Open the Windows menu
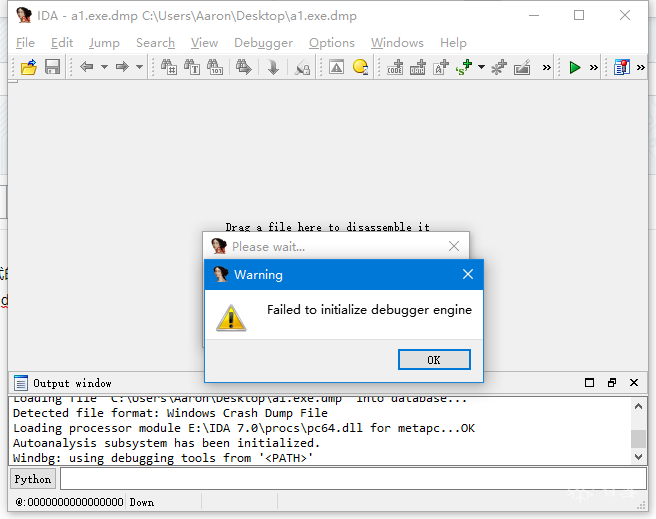This screenshot has height=519, width=656. tap(397, 43)
